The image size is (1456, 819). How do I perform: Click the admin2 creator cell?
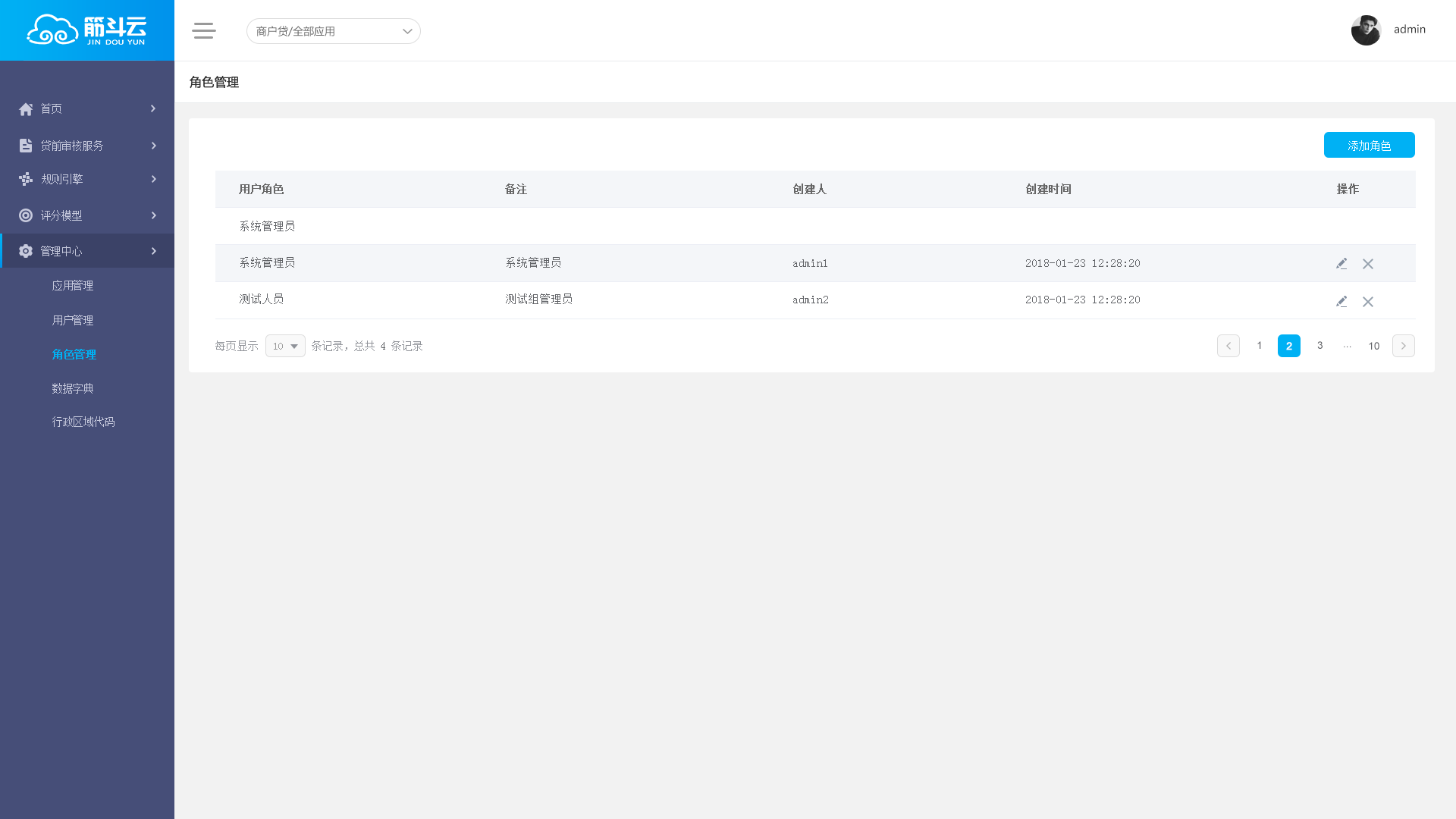811,300
